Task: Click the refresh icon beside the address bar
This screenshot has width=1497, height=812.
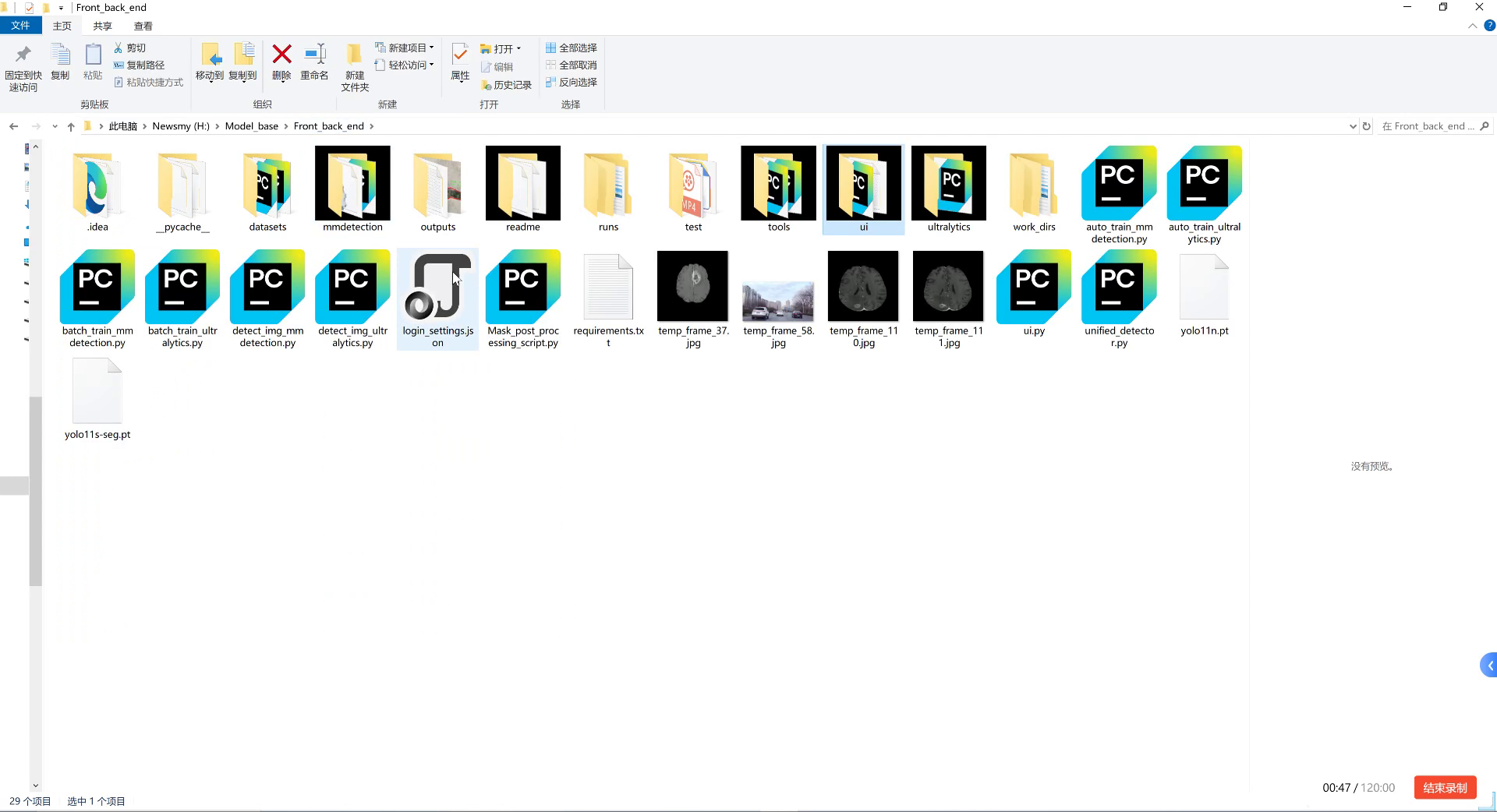Action: coord(1366,126)
